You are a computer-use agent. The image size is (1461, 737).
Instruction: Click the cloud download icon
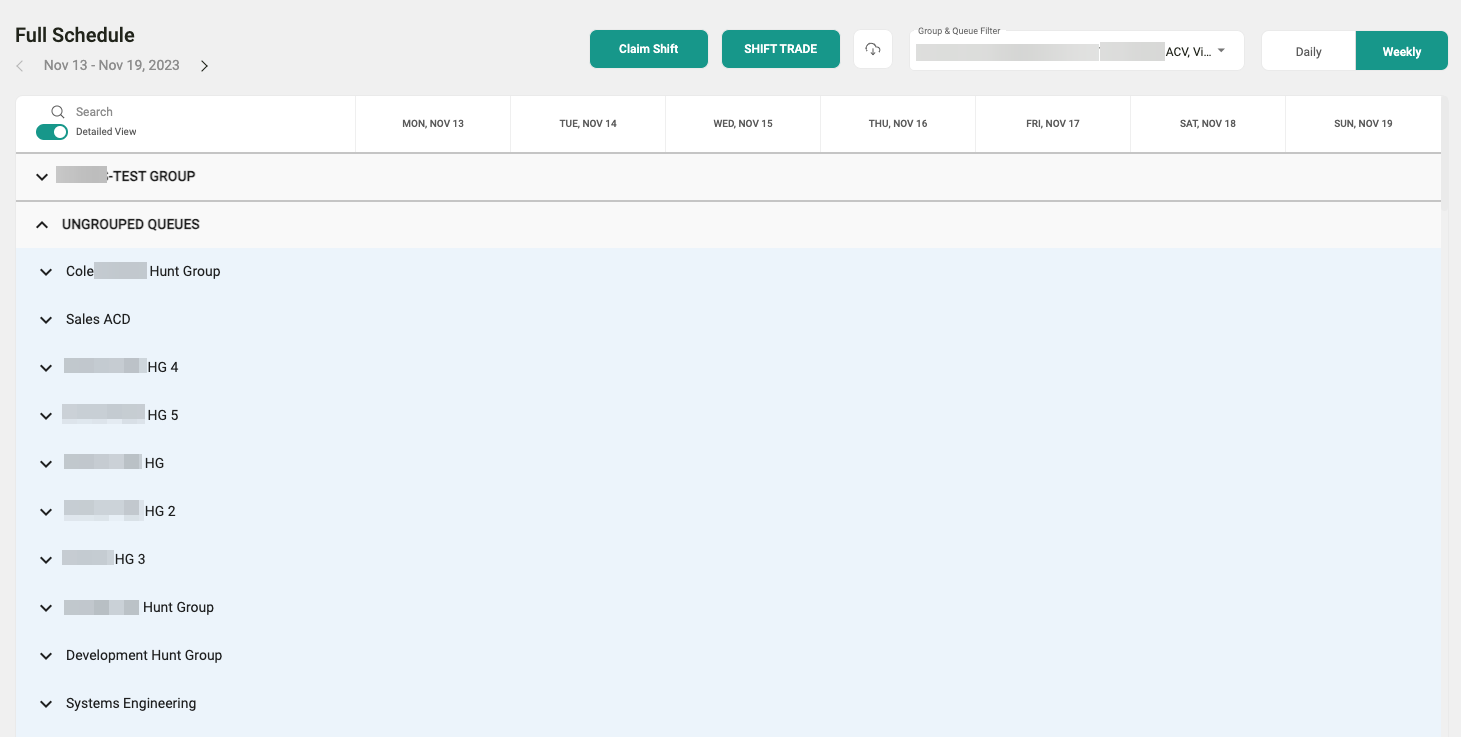(873, 49)
